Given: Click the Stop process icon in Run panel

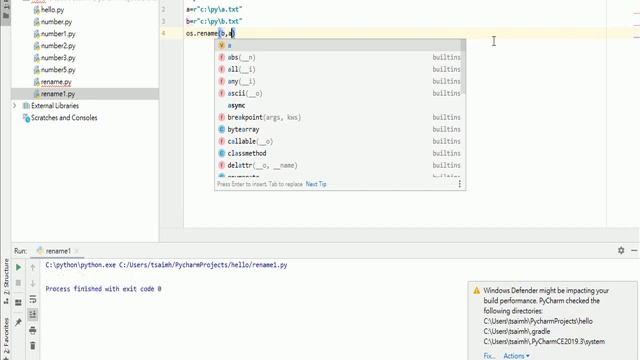Looking at the screenshot, I should (18, 283).
